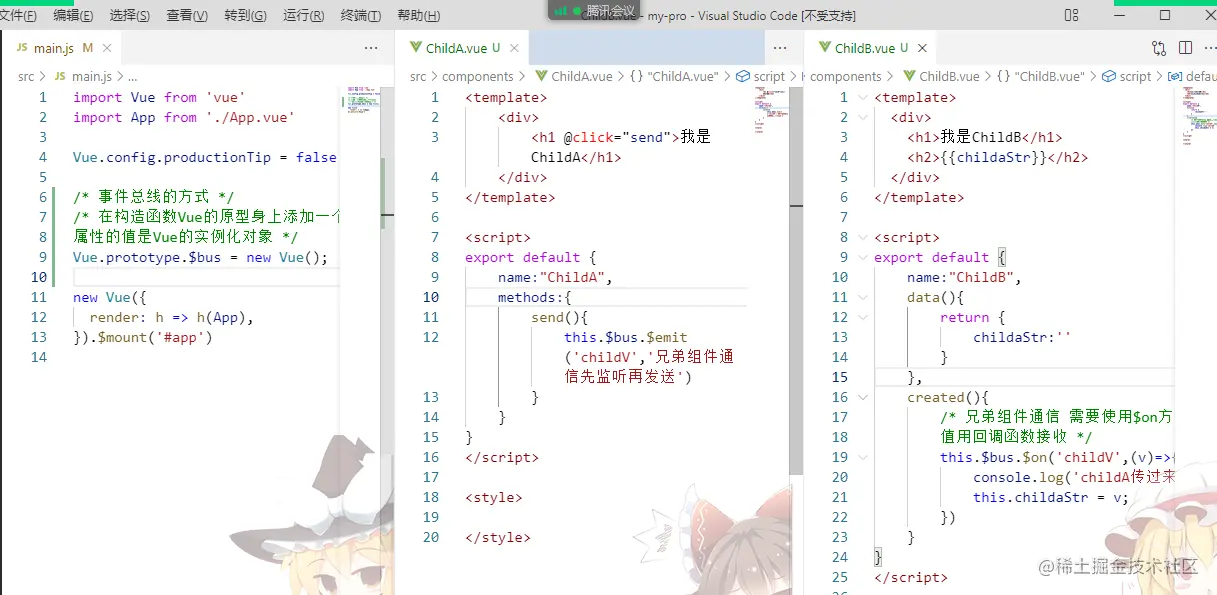
Task: Open the 查看(V) menu
Action: [187, 15]
